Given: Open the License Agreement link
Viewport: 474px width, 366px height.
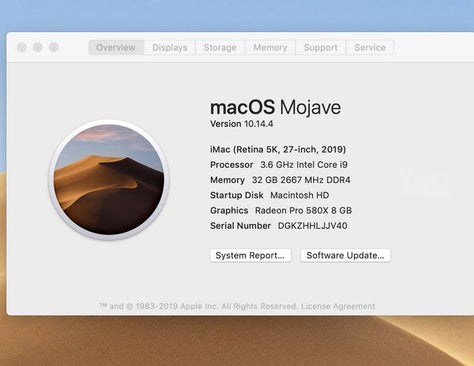Looking at the screenshot, I should (x=338, y=306).
